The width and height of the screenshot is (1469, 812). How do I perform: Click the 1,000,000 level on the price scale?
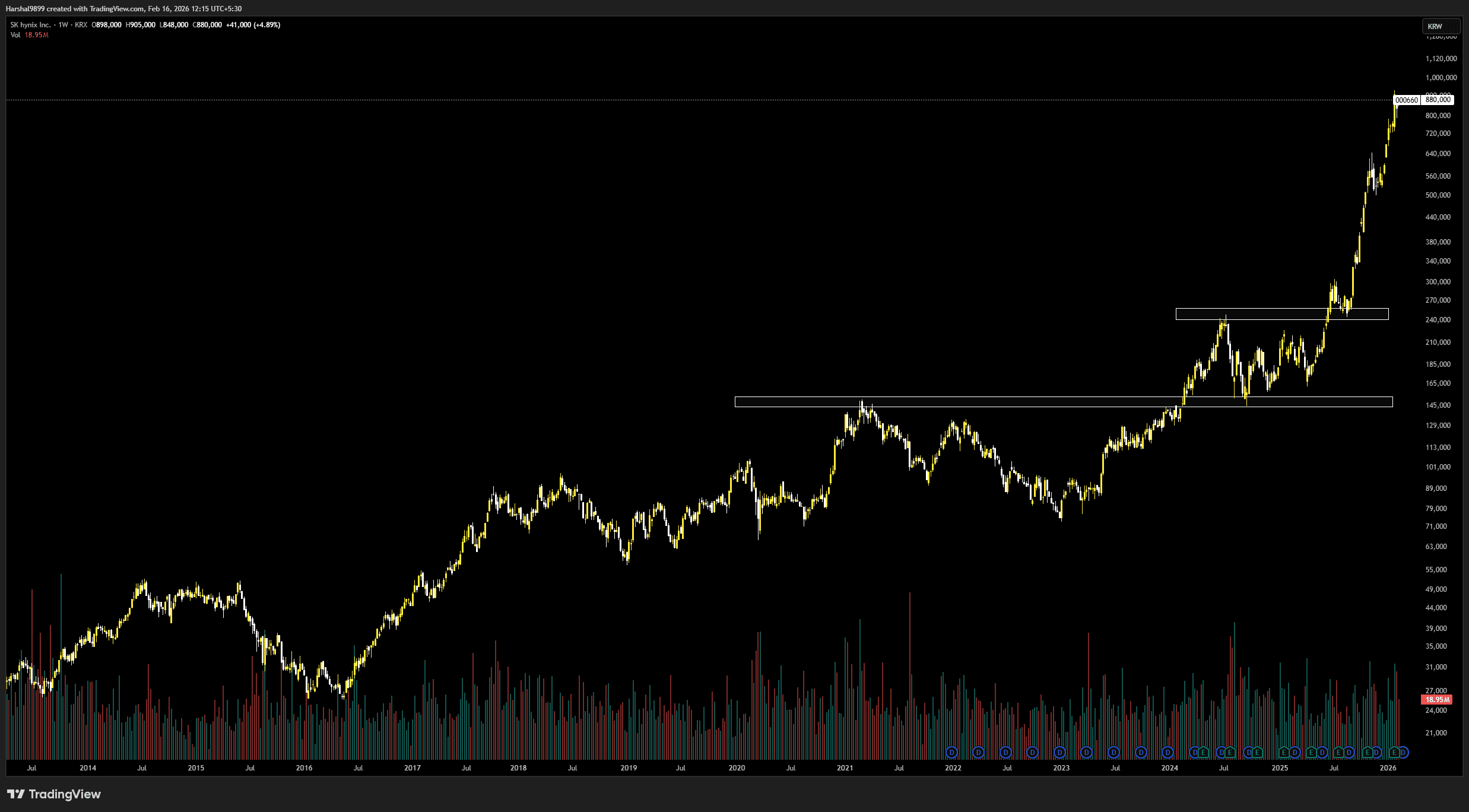pos(1441,78)
